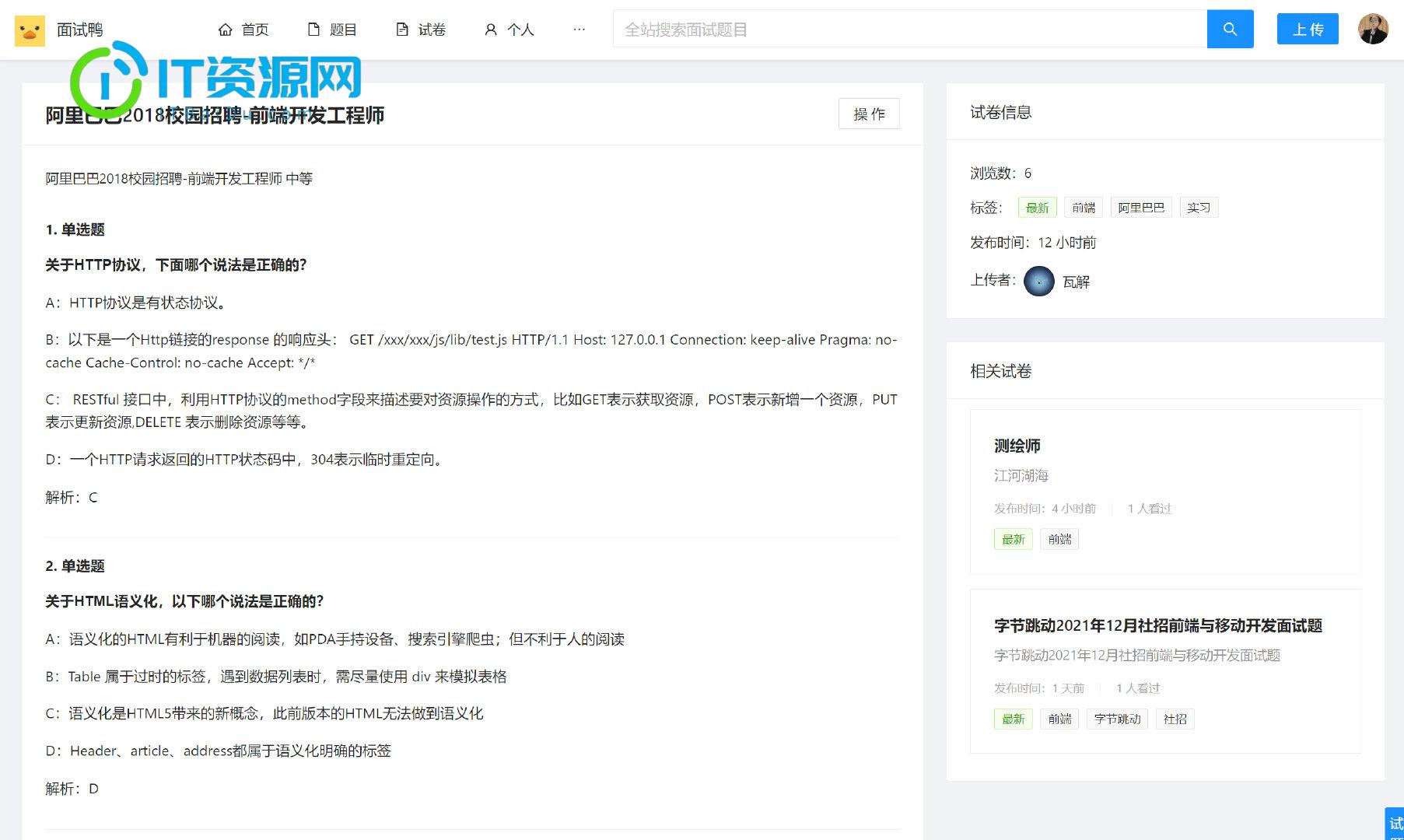
Task: Click 最新 tag on 测绘师 card
Action: point(1013,539)
